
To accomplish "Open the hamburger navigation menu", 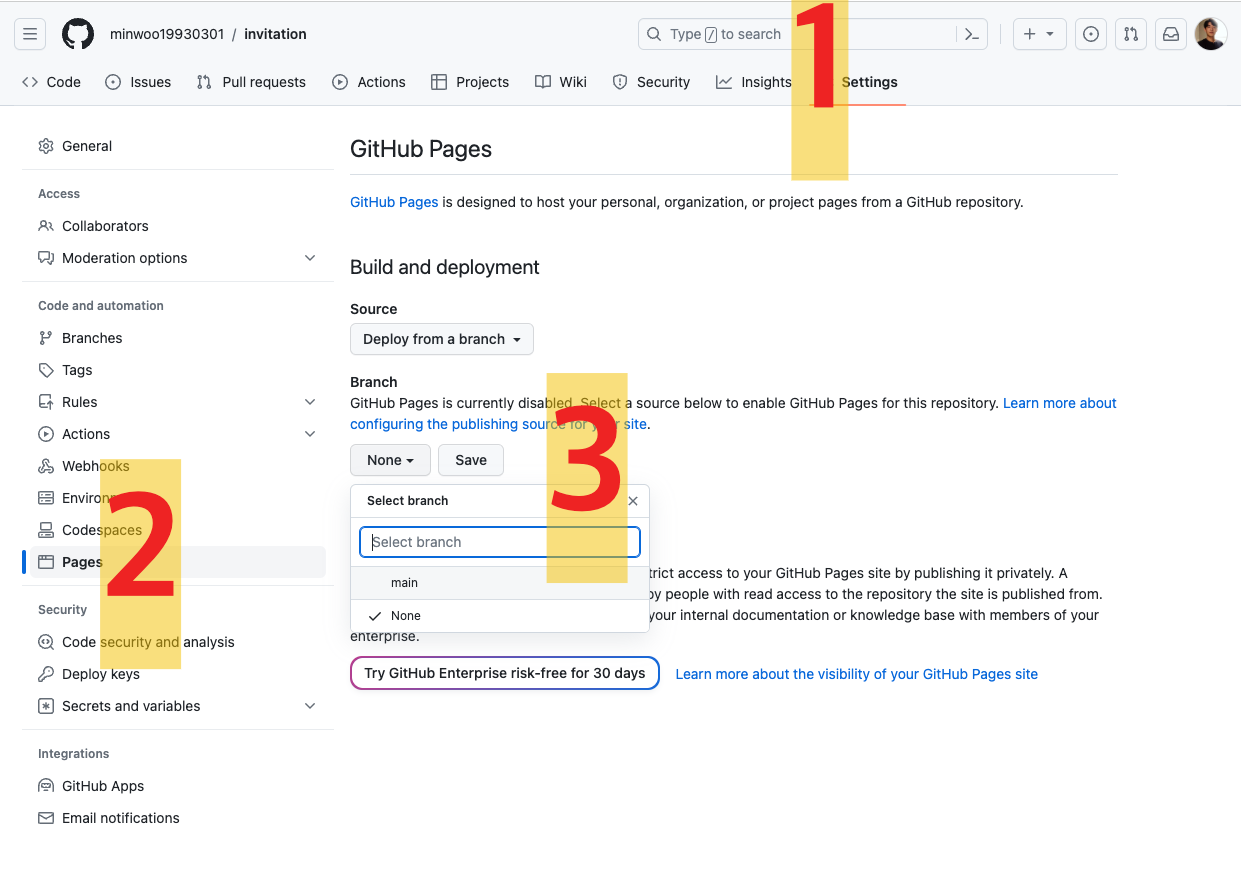I will (30, 34).
